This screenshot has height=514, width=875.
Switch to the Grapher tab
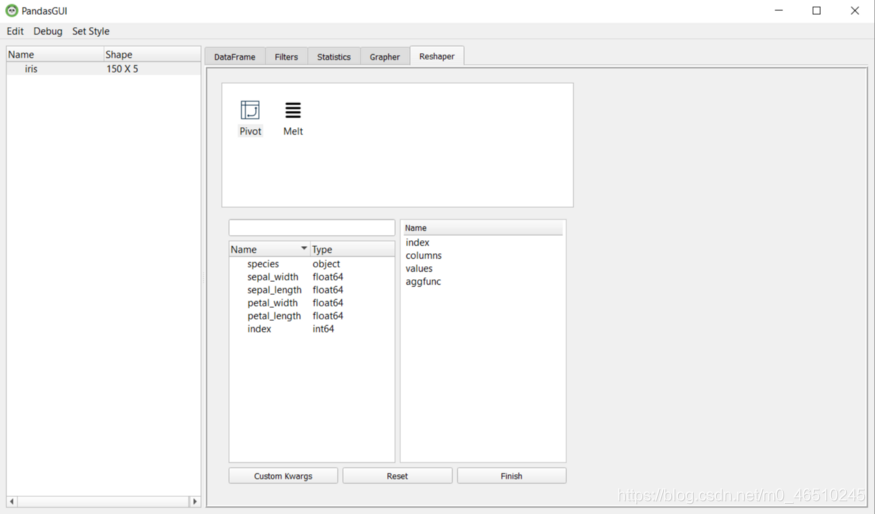click(x=384, y=57)
